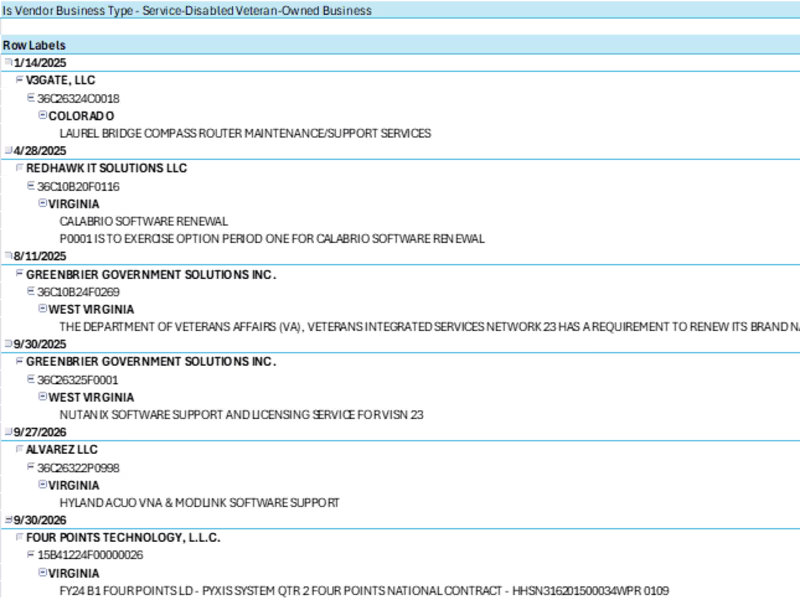Collapse contract 36C26325F0001
The height and width of the screenshot is (600, 800).
pos(31,379)
